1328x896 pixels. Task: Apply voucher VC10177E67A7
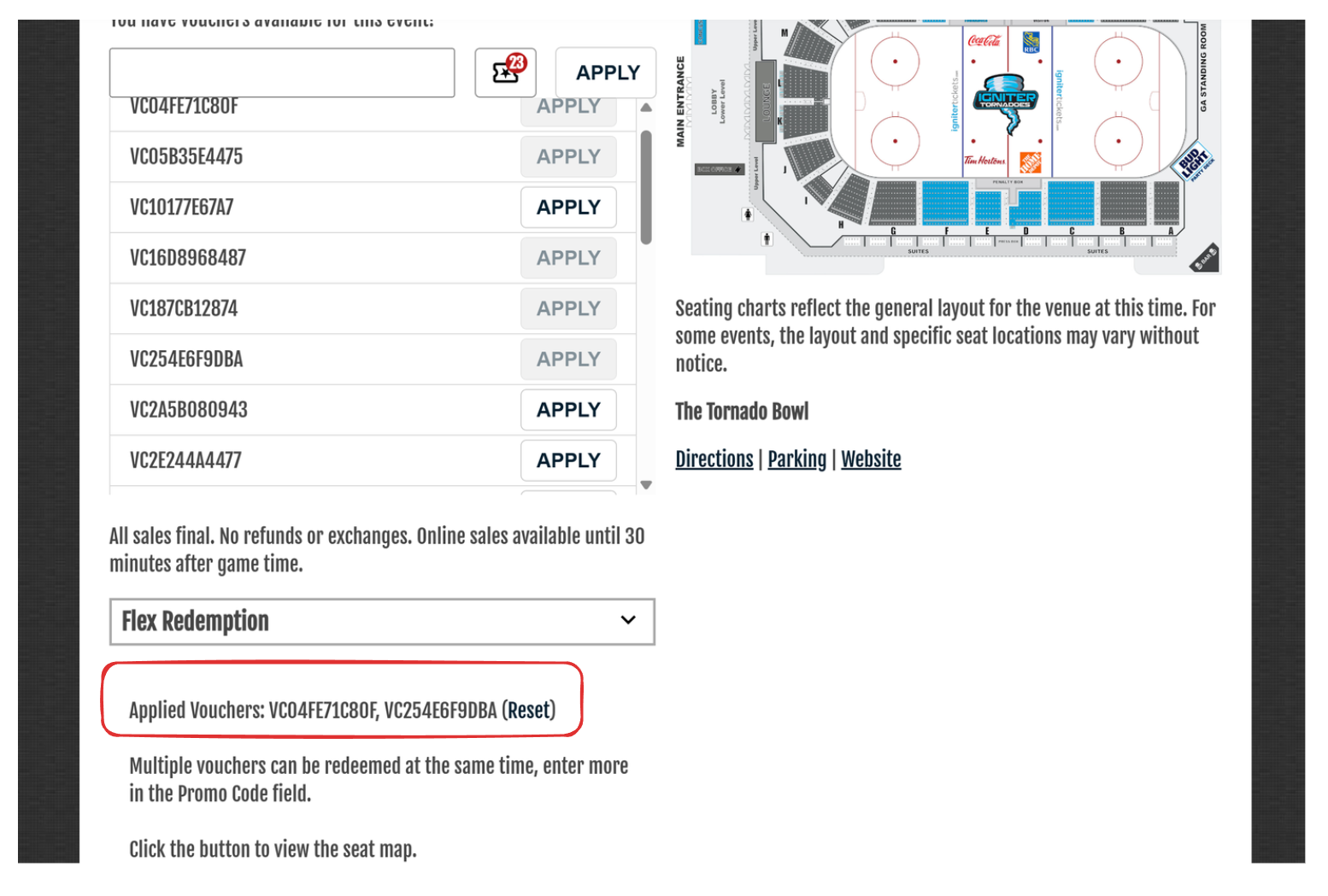[x=568, y=208]
